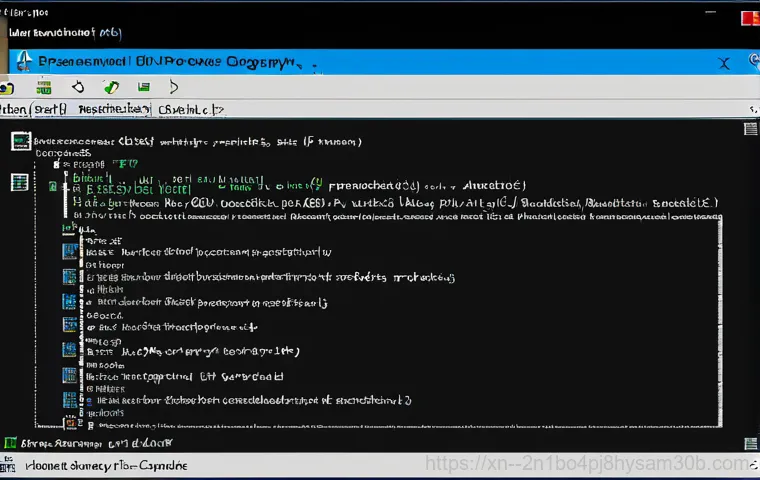760x480 pixels.
Task: Click the list icon at the console's top right
Action: click(750, 128)
